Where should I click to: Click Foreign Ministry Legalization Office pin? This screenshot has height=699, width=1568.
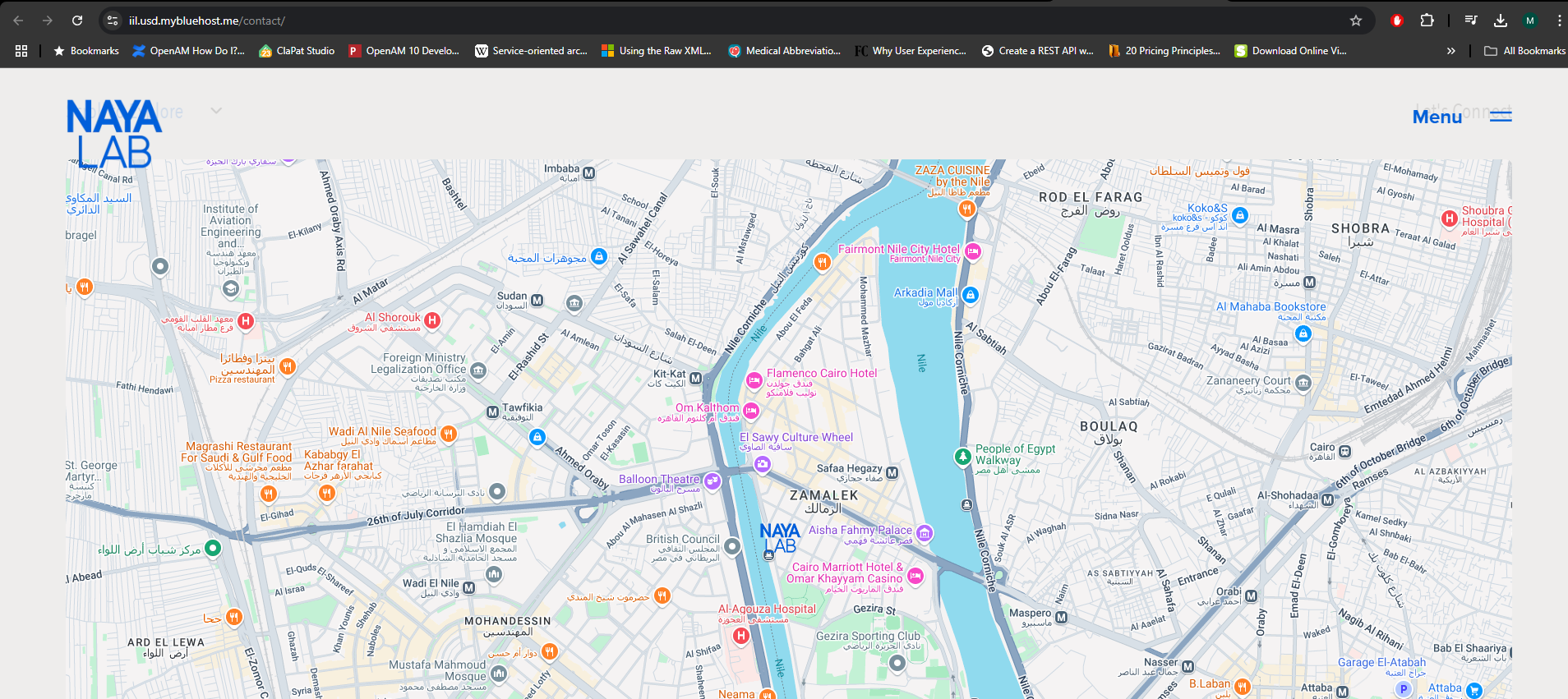[x=478, y=370]
